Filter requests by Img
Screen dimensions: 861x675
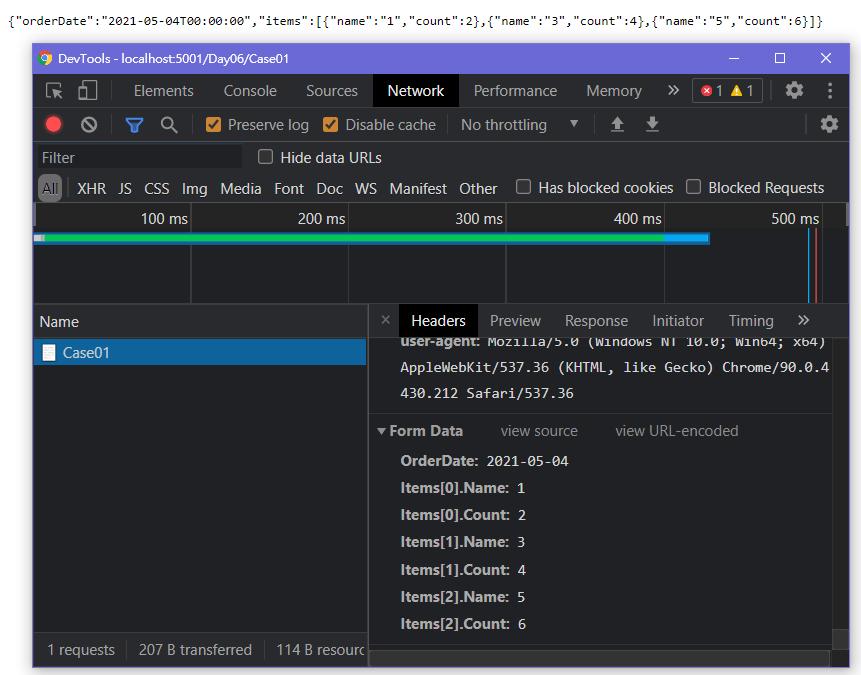point(194,188)
